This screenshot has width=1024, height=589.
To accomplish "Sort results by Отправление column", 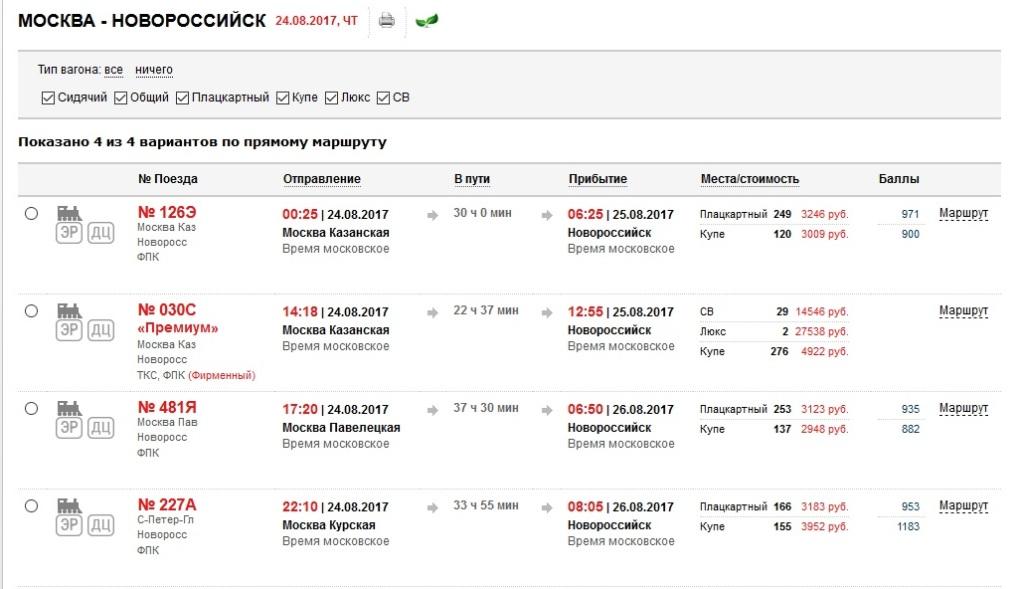I will click(x=321, y=179).
